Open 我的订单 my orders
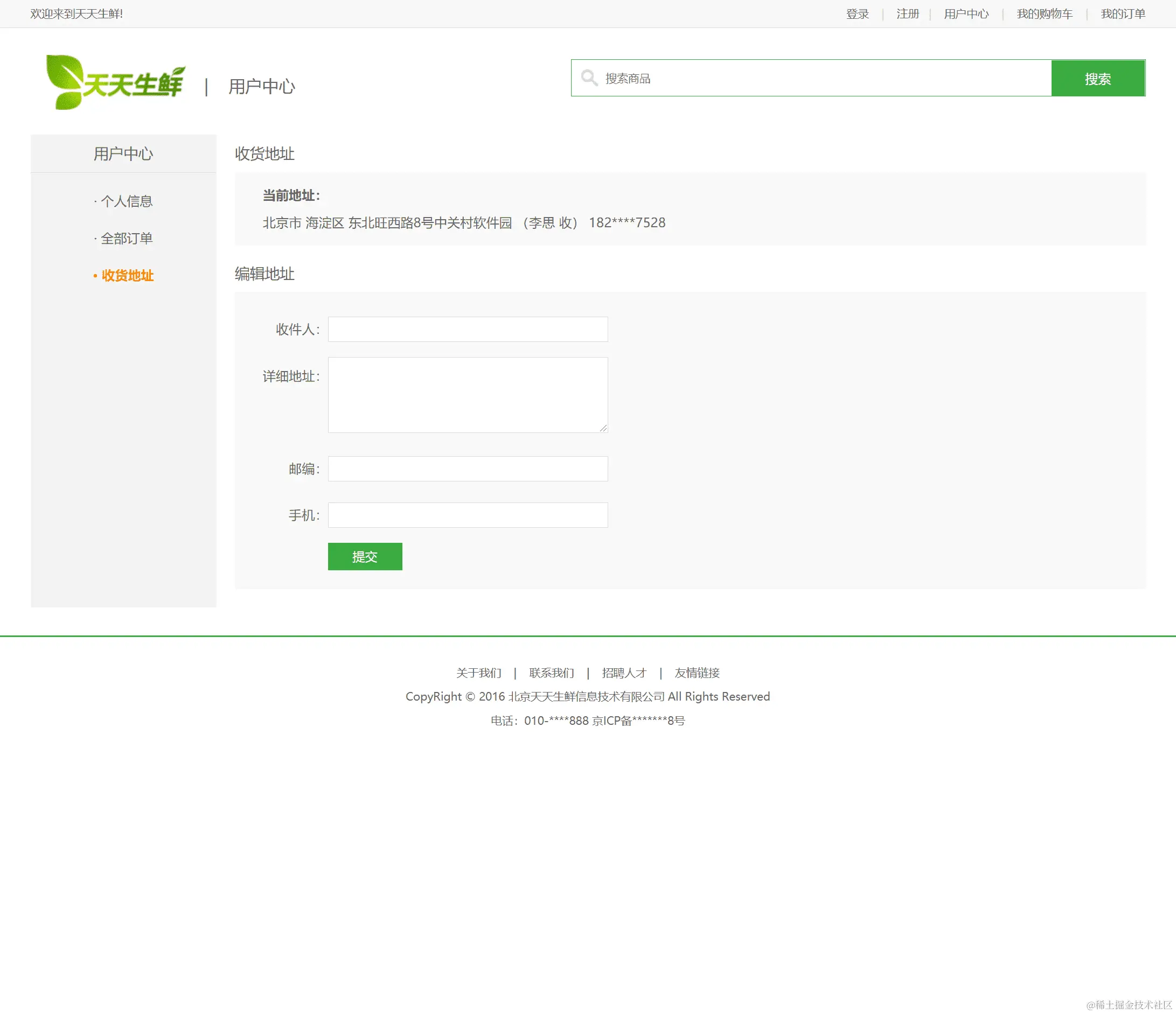1176x1014 pixels. point(1122,13)
